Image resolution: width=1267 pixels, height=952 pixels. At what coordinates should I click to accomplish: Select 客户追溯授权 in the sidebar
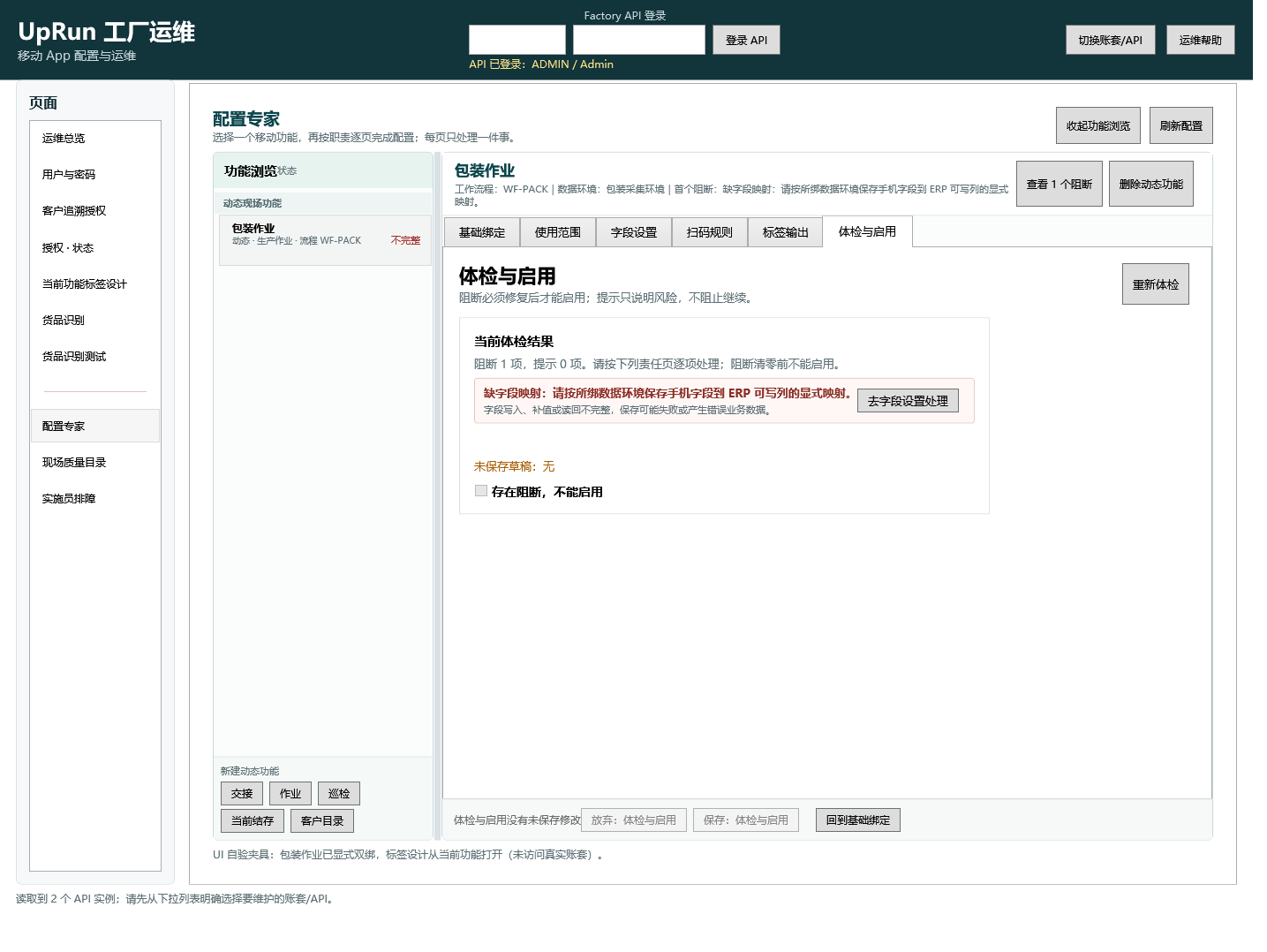(x=95, y=211)
